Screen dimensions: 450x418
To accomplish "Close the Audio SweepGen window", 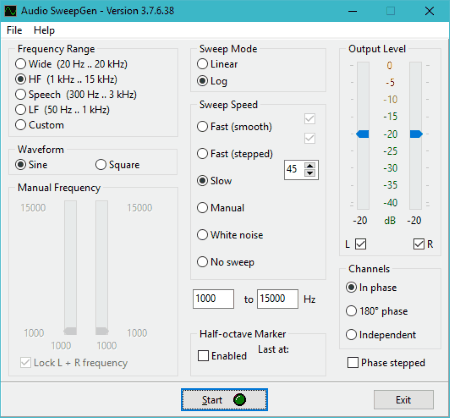I will (429, 11).
